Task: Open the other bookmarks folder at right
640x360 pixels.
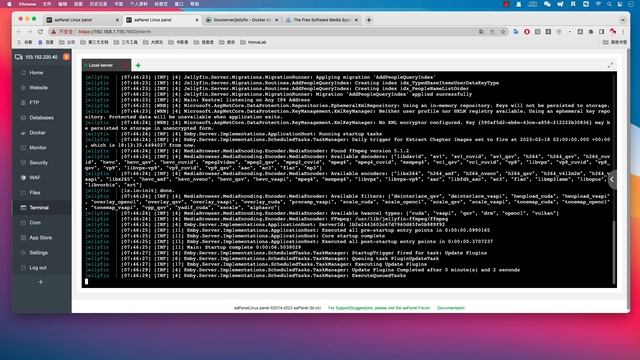Action: coord(615,42)
